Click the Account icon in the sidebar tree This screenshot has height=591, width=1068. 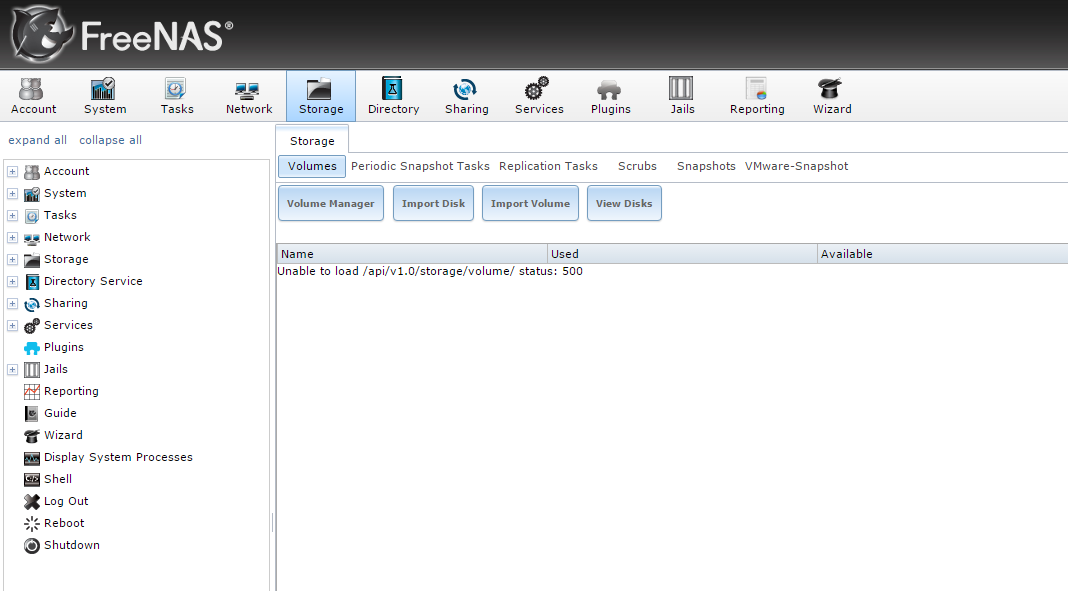(x=32, y=172)
